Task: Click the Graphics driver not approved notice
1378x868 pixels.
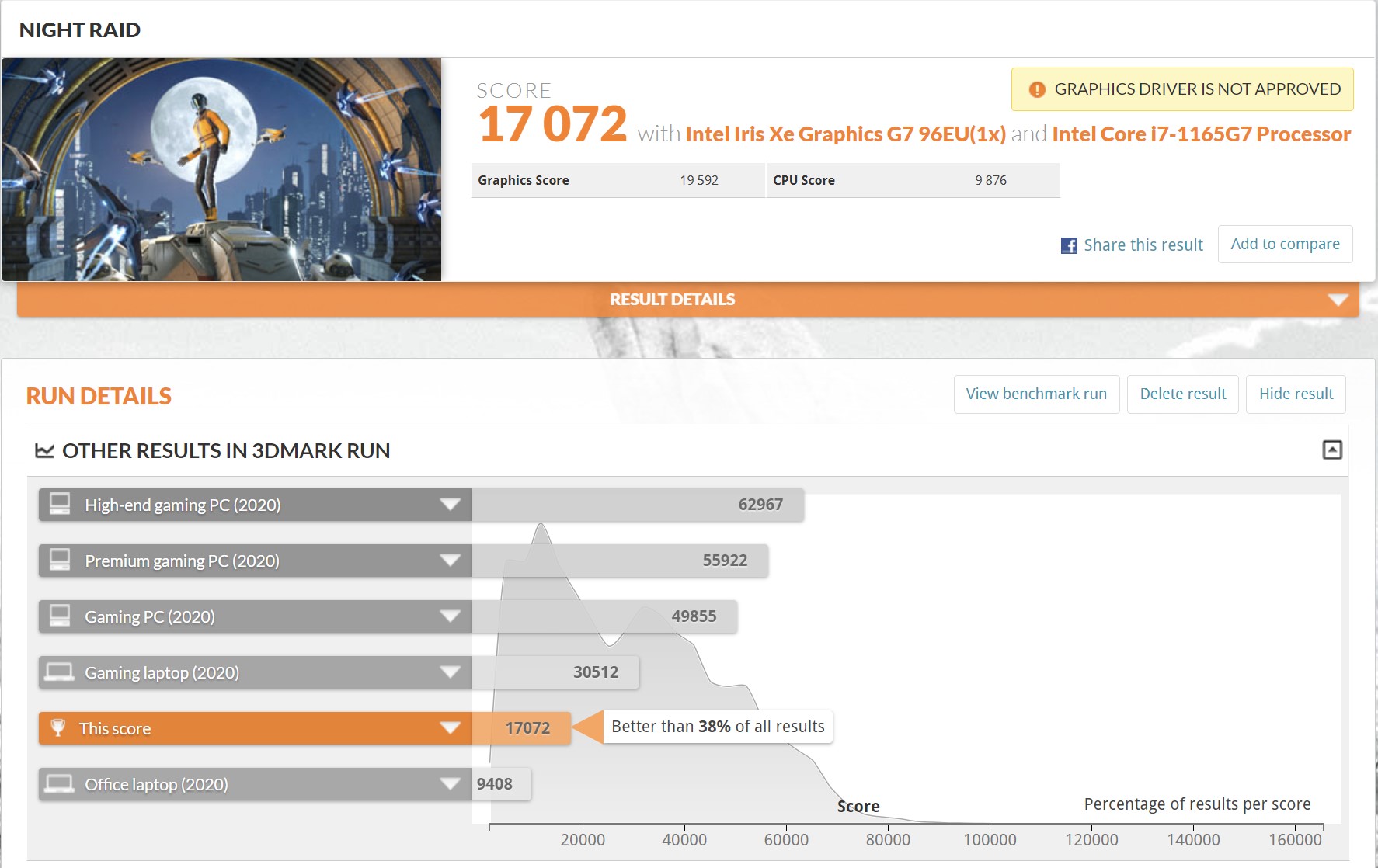Action: click(1182, 89)
